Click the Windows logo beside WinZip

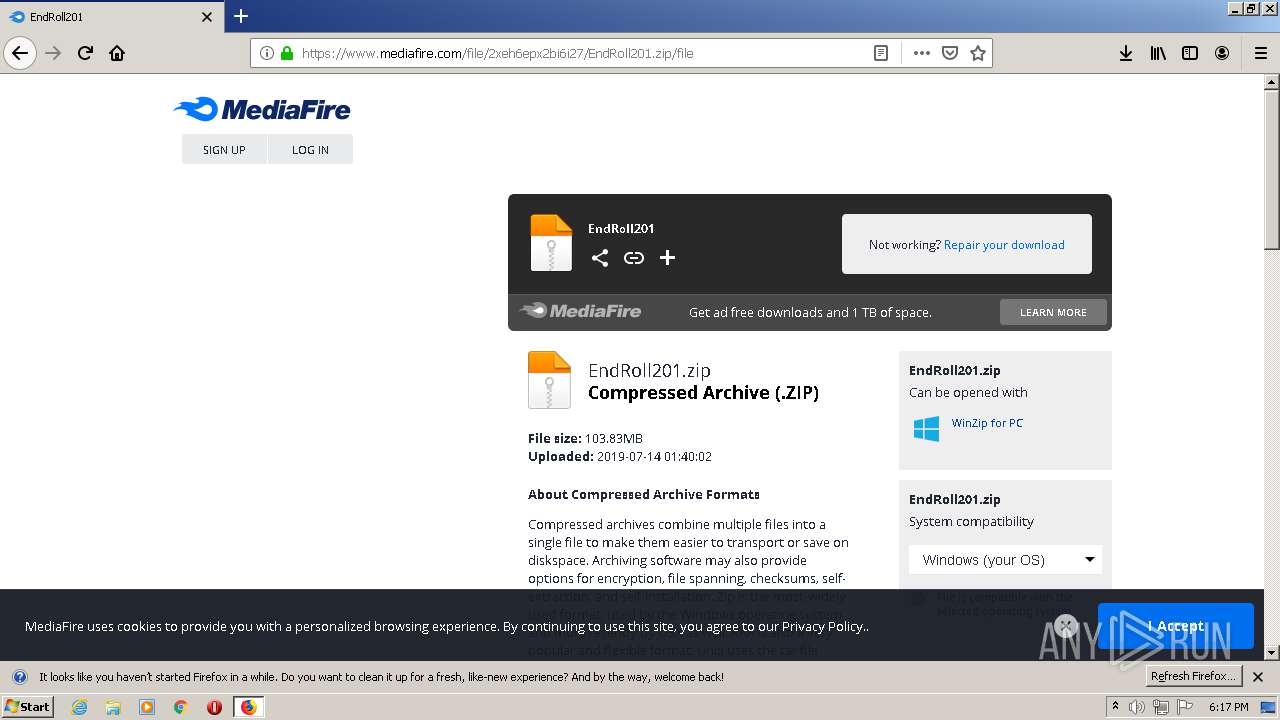(x=926, y=429)
